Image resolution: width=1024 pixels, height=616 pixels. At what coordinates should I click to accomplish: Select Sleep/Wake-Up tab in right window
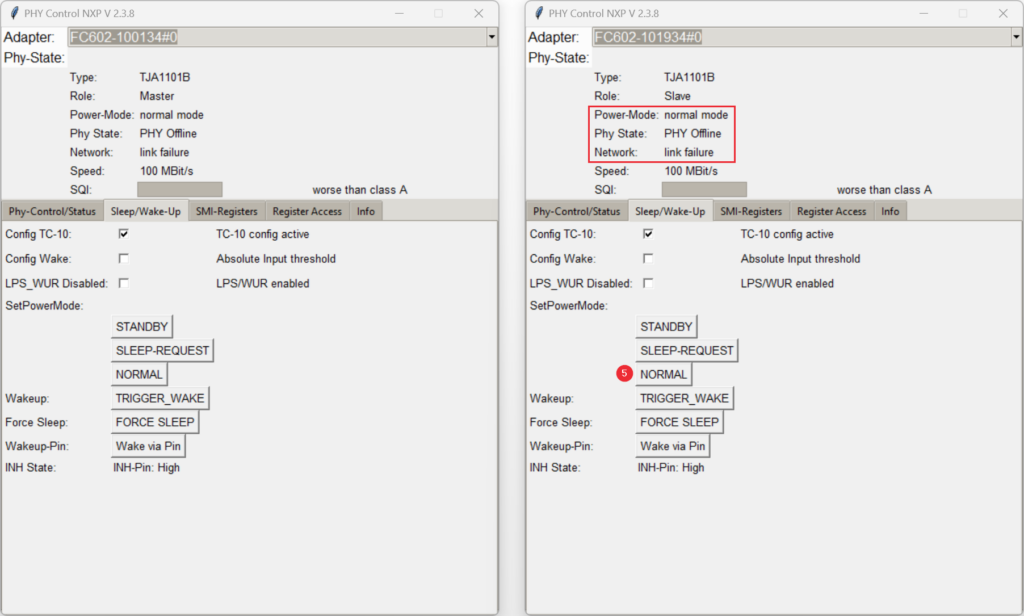point(670,211)
